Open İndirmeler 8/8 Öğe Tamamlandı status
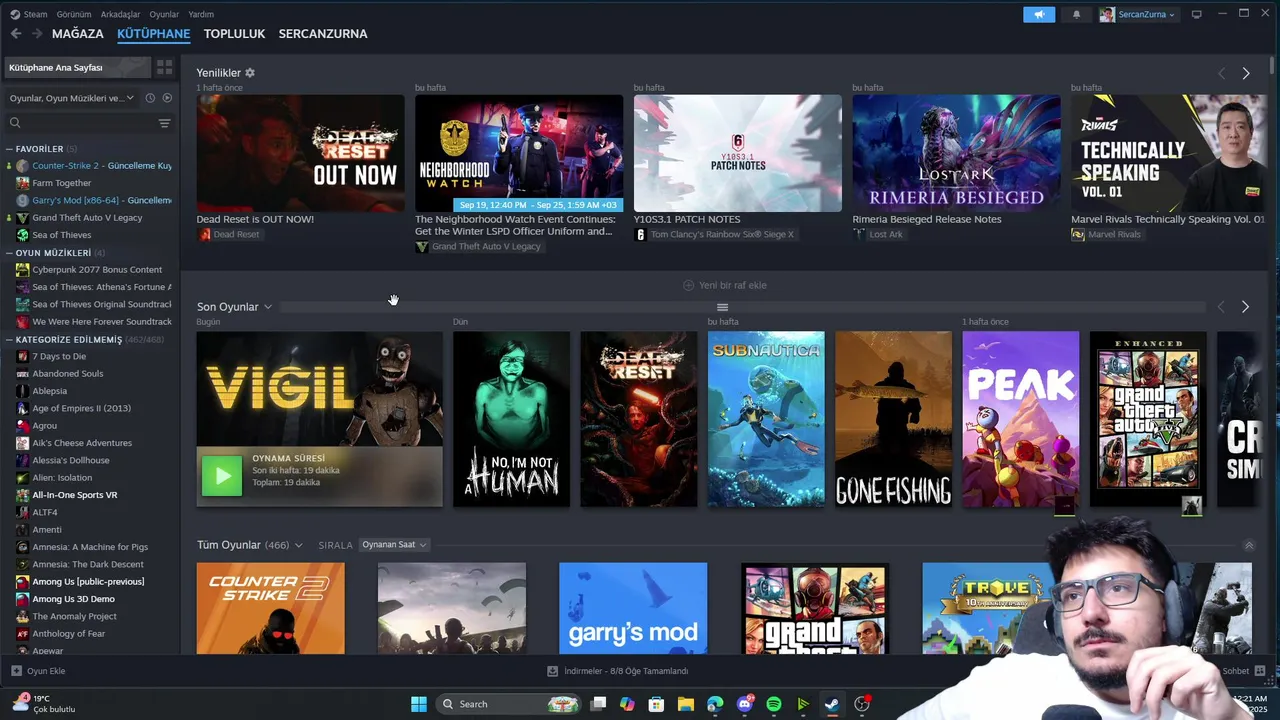Image resolution: width=1280 pixels, height=720 pixels. 618,671
